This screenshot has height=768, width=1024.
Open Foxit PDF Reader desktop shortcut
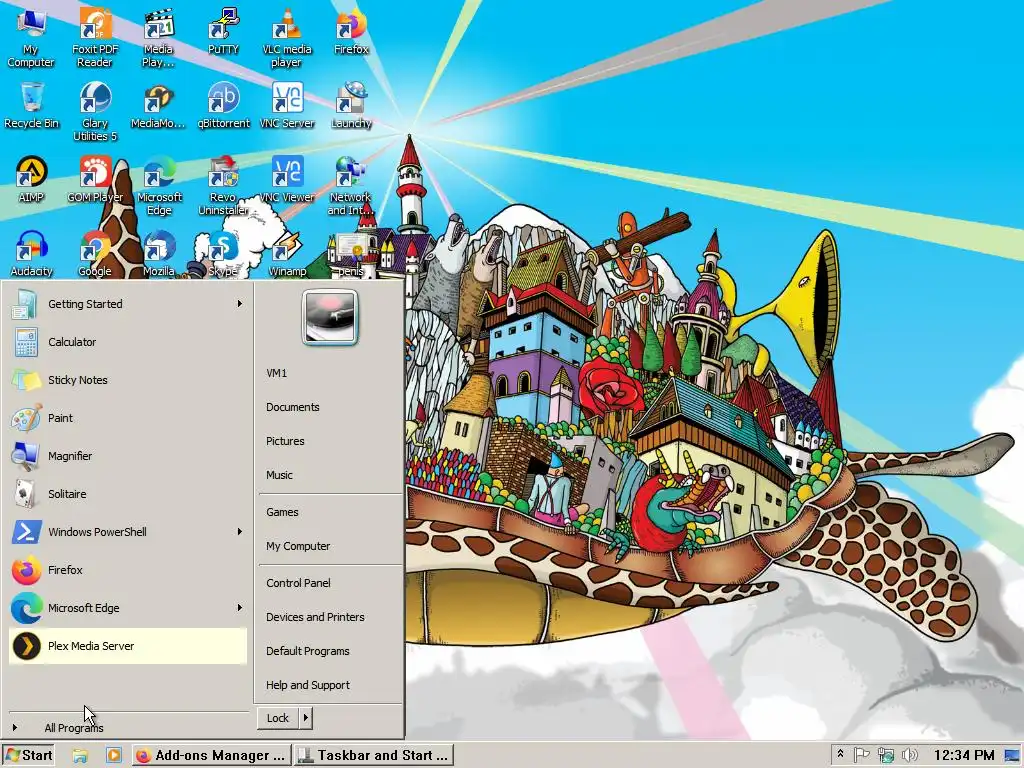(x=95, y=37)
